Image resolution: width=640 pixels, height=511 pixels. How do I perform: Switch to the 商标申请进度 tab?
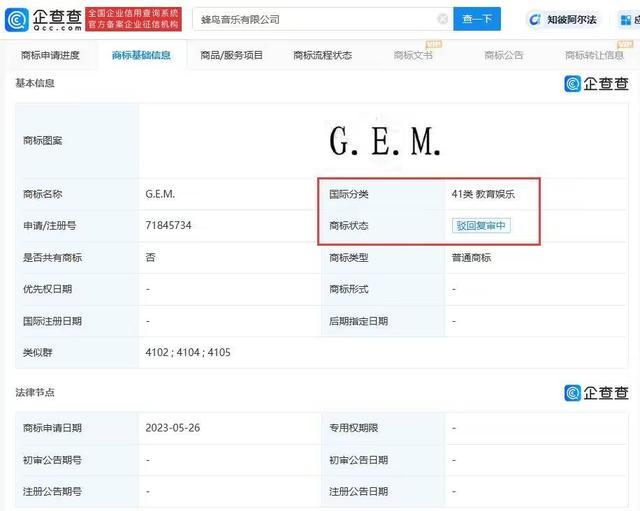pyautogui.click(x=50, y=56)
